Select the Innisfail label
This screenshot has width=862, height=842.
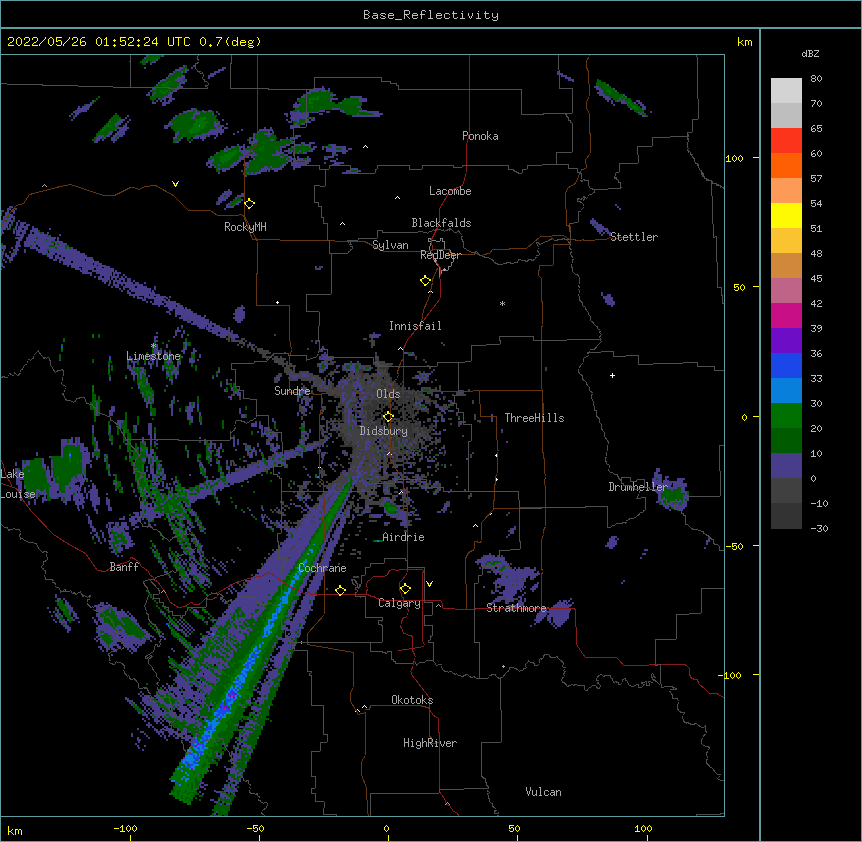(x=415, y=326)
